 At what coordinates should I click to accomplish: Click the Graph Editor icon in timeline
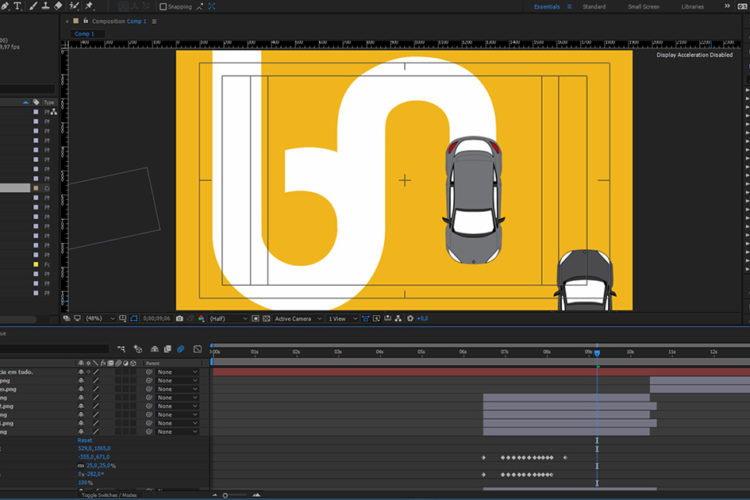click(x=198, y=349)
